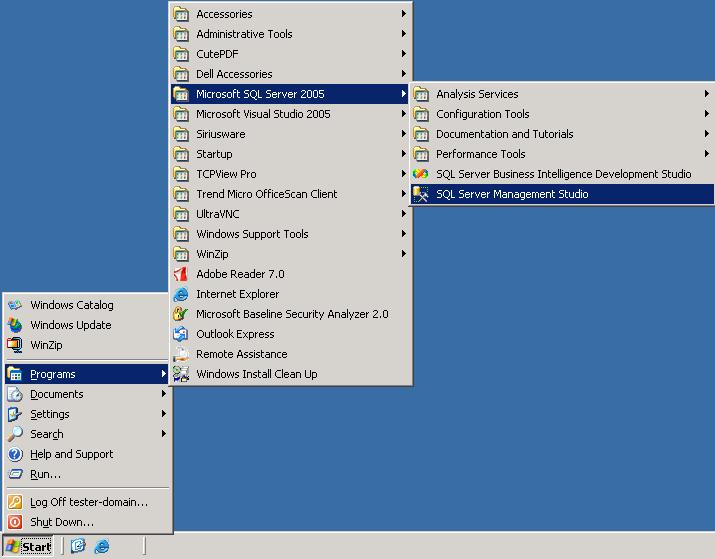715x559 pixels.
Task: Choose Run... from the Start menu
Action: coord(45,474)
